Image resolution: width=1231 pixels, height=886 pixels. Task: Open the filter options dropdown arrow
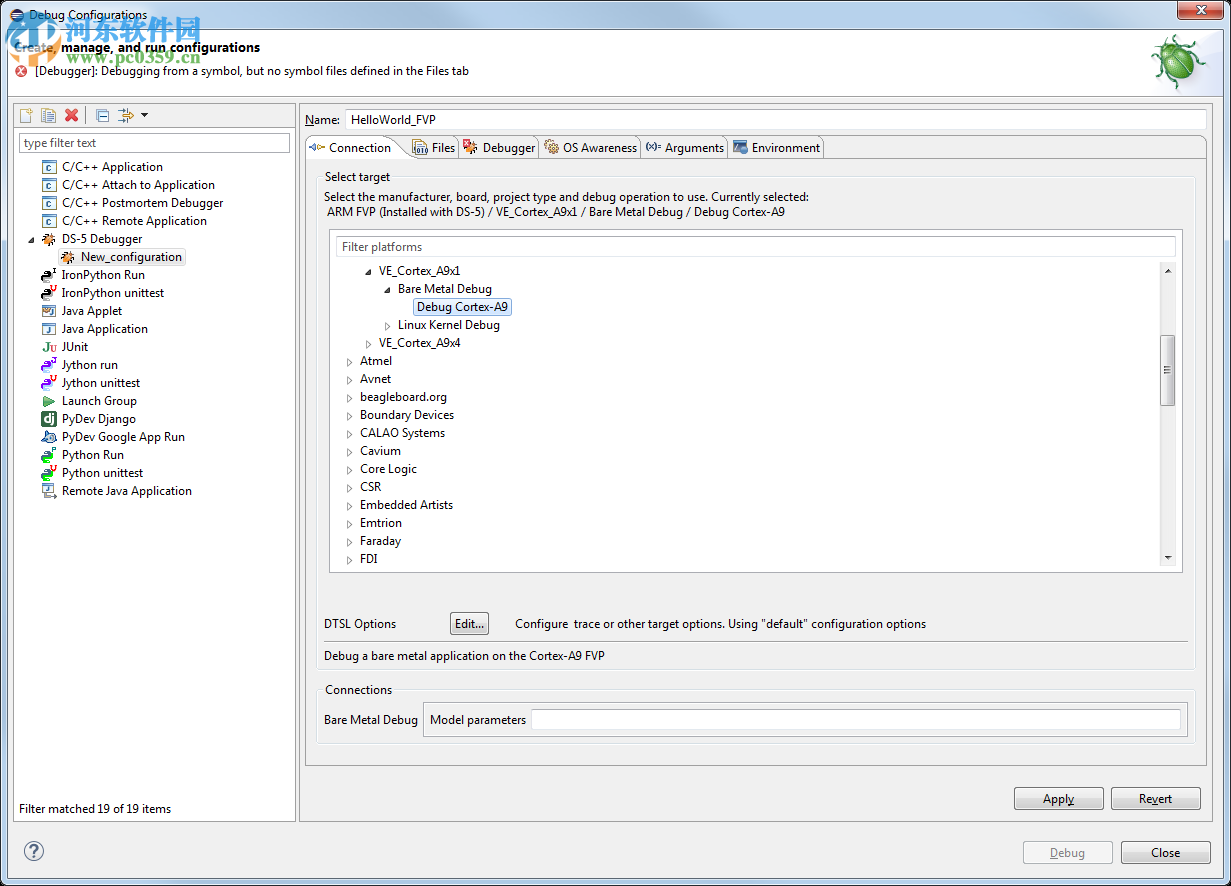pyautogui.click(x=144, y=116)
